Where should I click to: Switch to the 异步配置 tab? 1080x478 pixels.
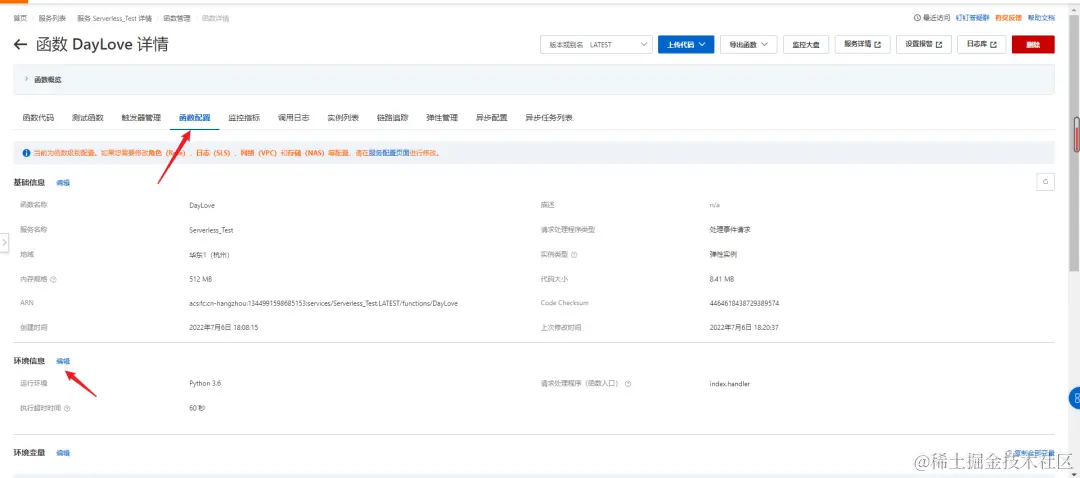tap(492, 118)
